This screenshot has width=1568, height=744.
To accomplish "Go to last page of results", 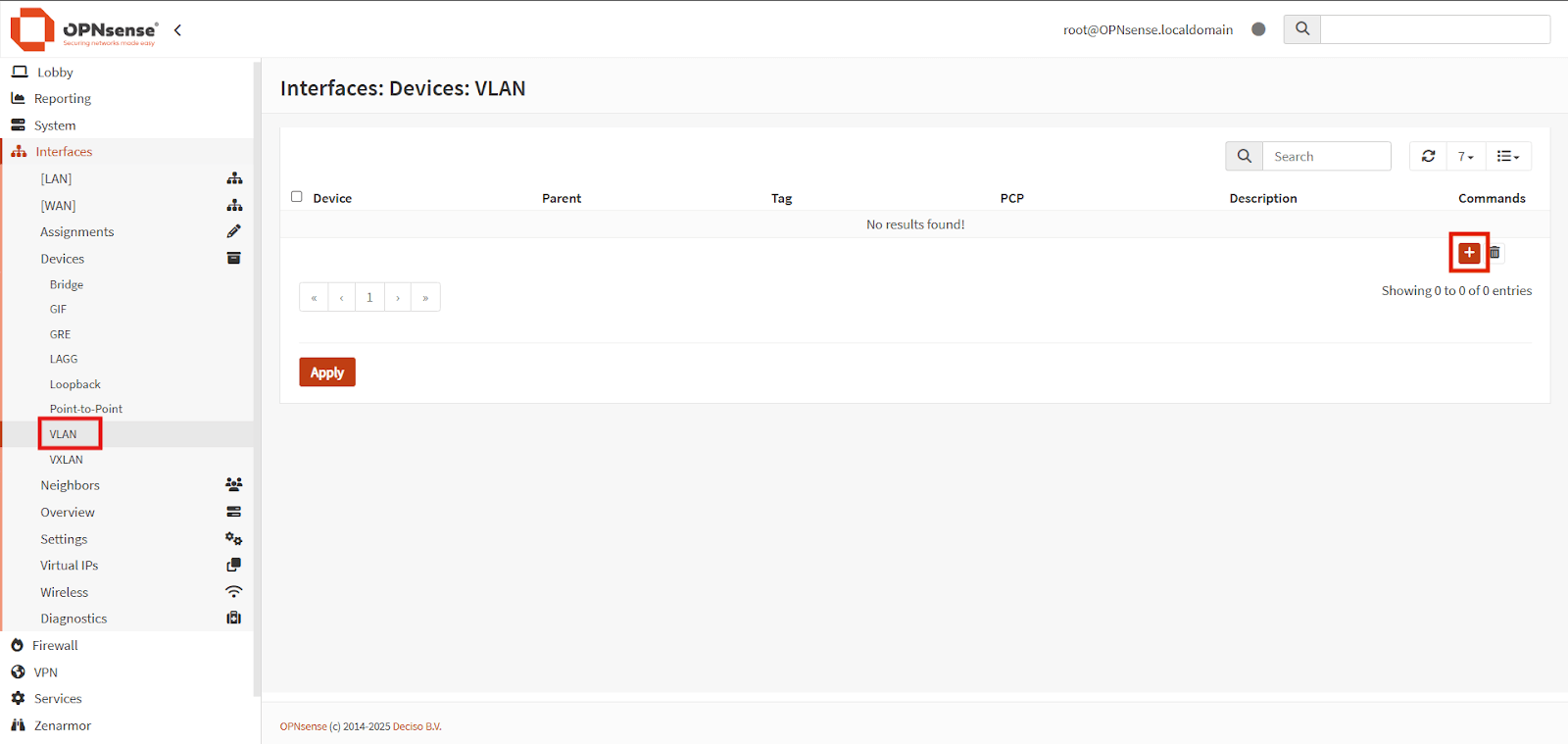I will tap(425, 297).
